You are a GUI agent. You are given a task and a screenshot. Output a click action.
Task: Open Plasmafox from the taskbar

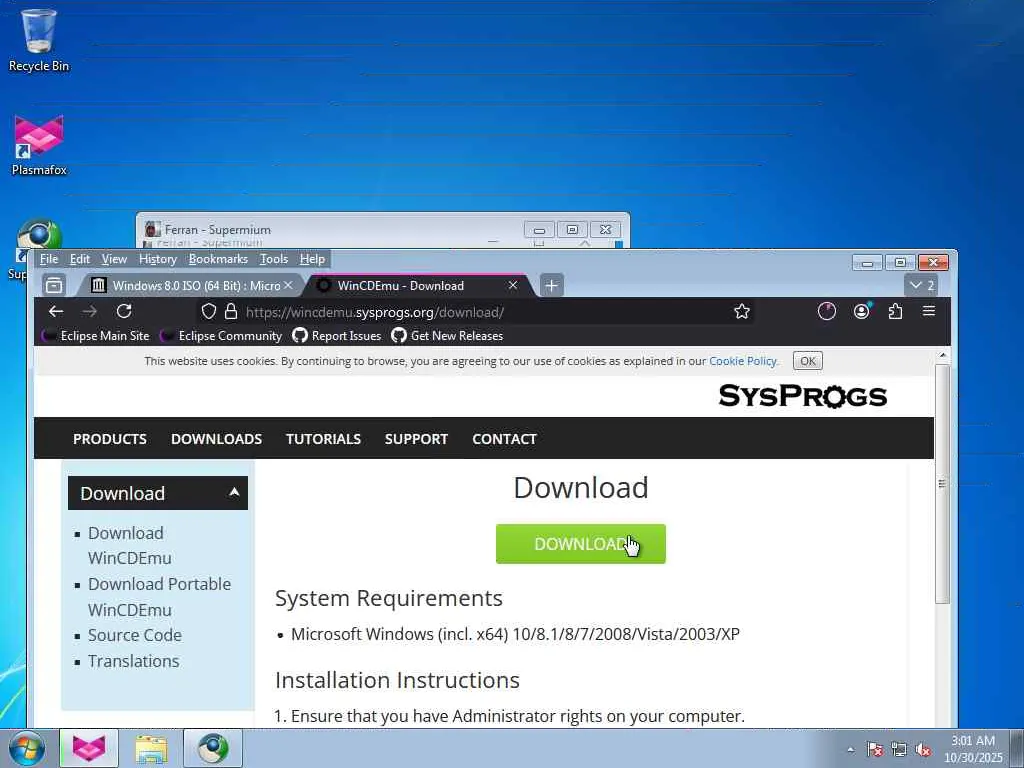click(89, 748)
